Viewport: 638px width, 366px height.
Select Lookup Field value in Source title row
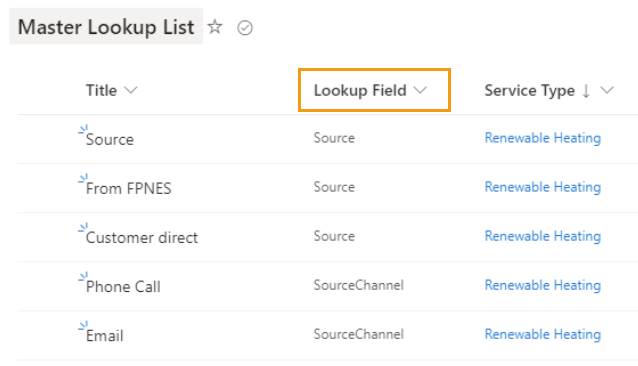click(x=334, y=138)
